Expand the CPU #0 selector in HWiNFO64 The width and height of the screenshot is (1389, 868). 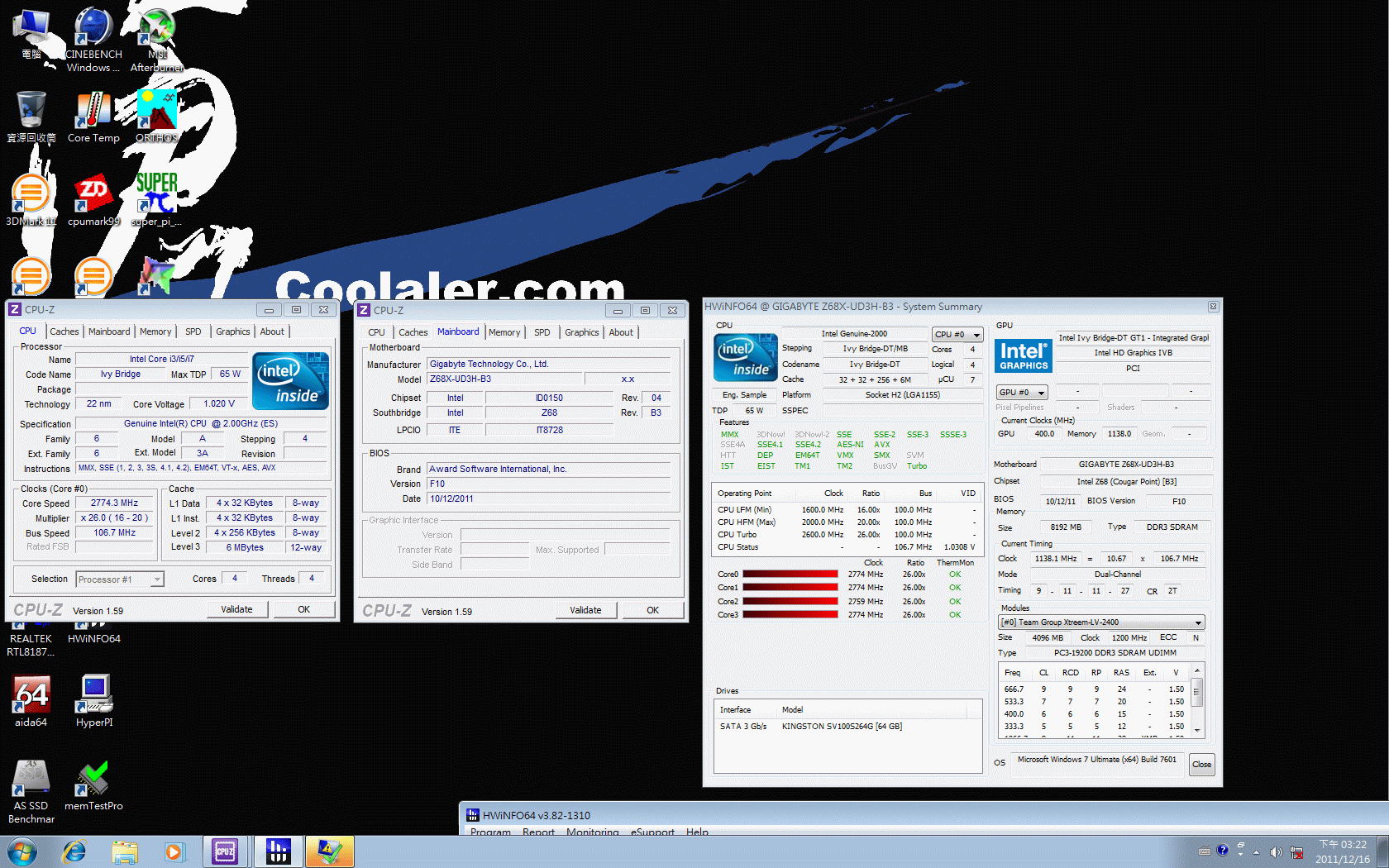pyautogui.click(x=957, y=335)
